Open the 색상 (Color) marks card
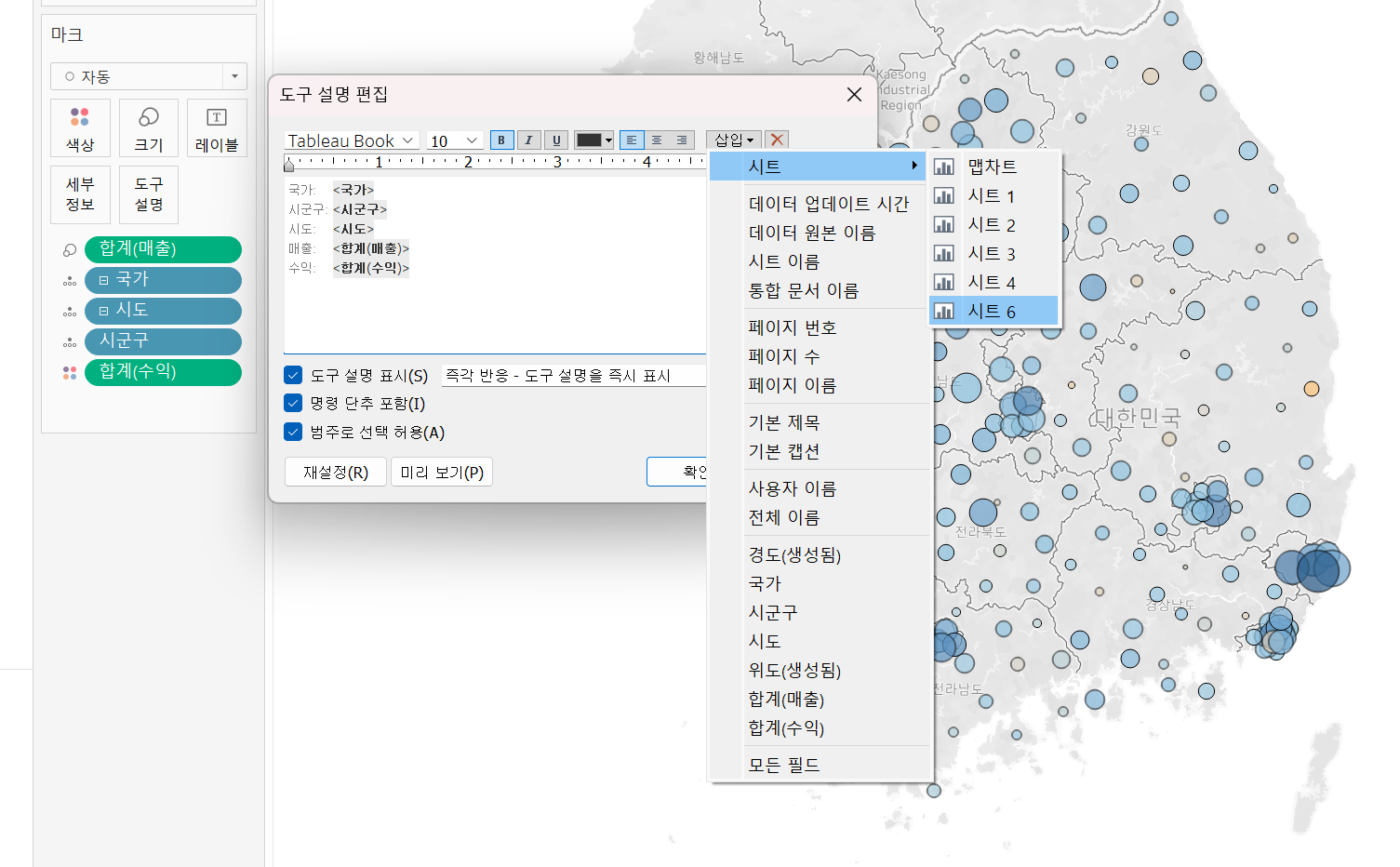1400x867 pixels. [x=80, y=128]
